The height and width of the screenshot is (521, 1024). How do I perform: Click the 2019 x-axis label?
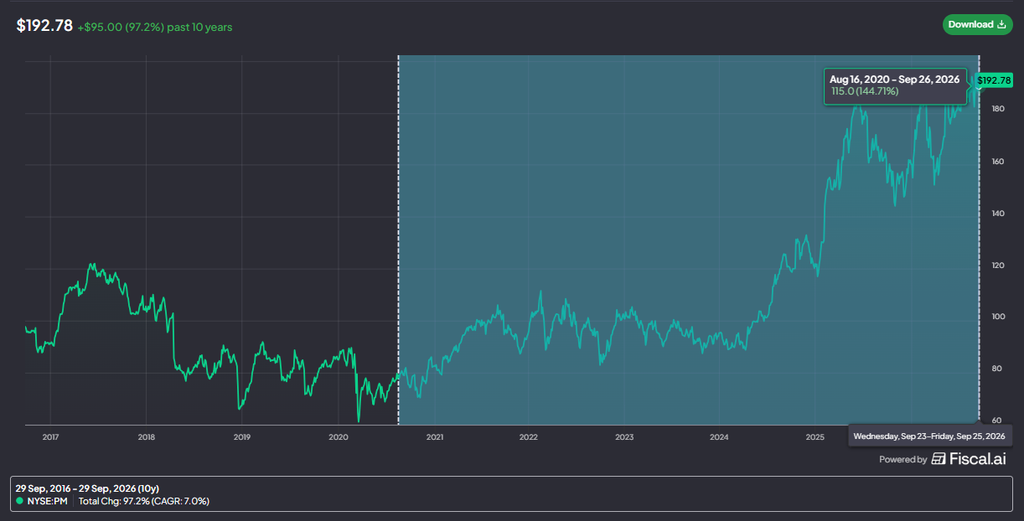[x=242, y=437]
